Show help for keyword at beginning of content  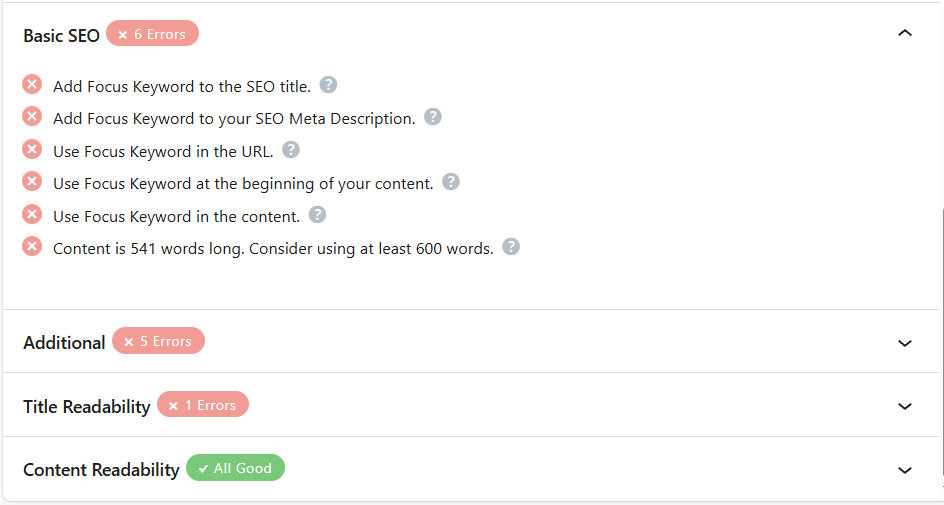coord(451,182)
